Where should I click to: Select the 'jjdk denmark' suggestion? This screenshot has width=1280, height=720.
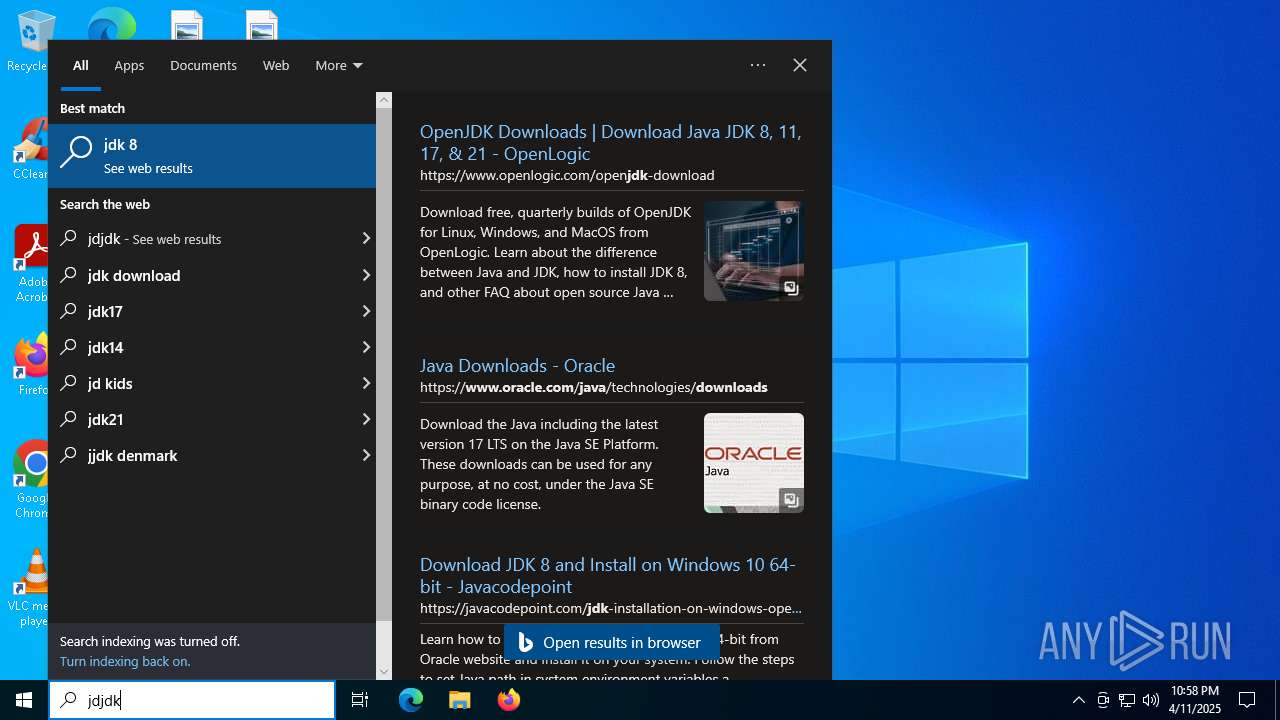[212, 455]
